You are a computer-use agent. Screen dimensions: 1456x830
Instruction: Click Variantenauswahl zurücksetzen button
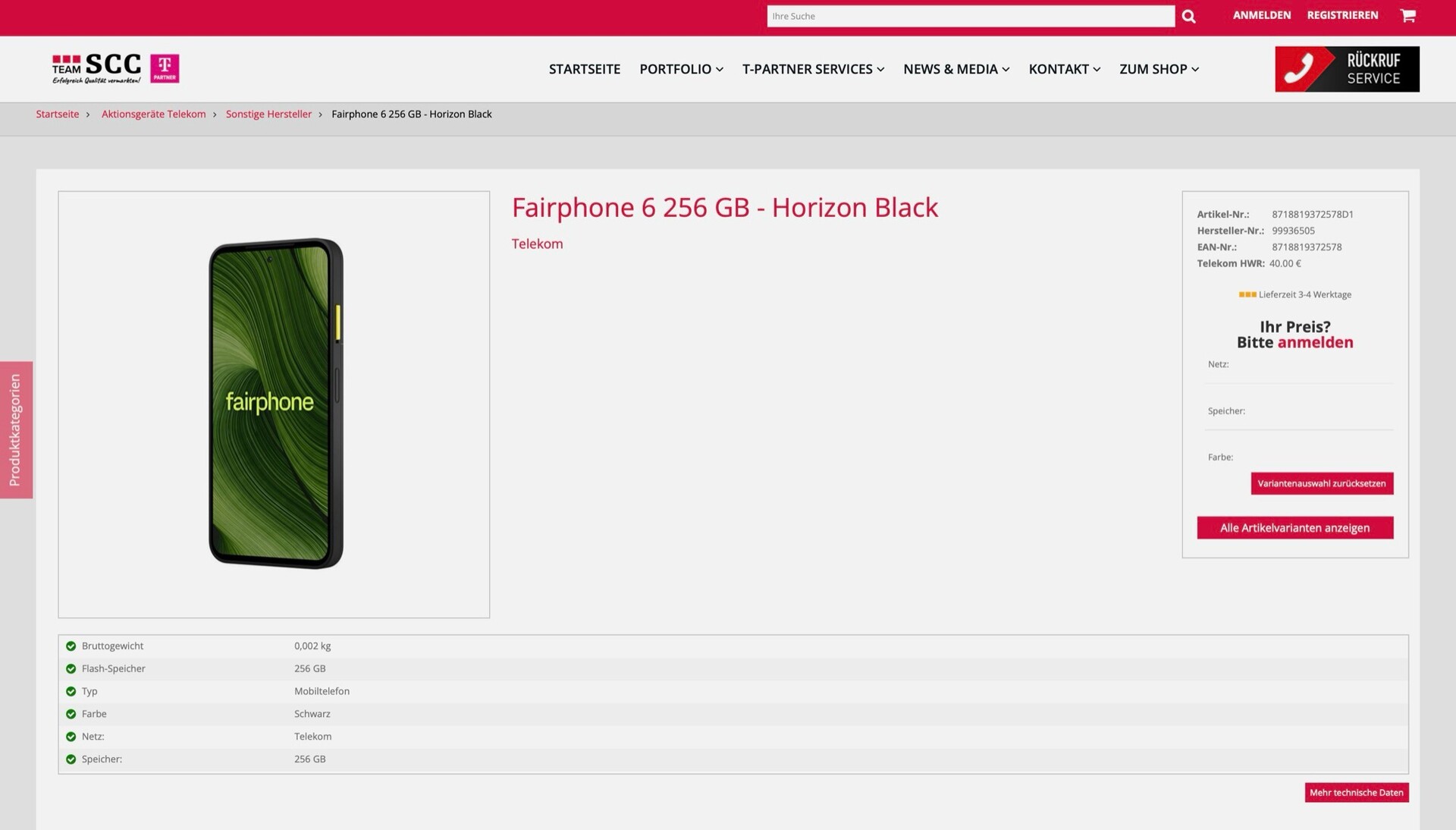(x=1321, y=483)
